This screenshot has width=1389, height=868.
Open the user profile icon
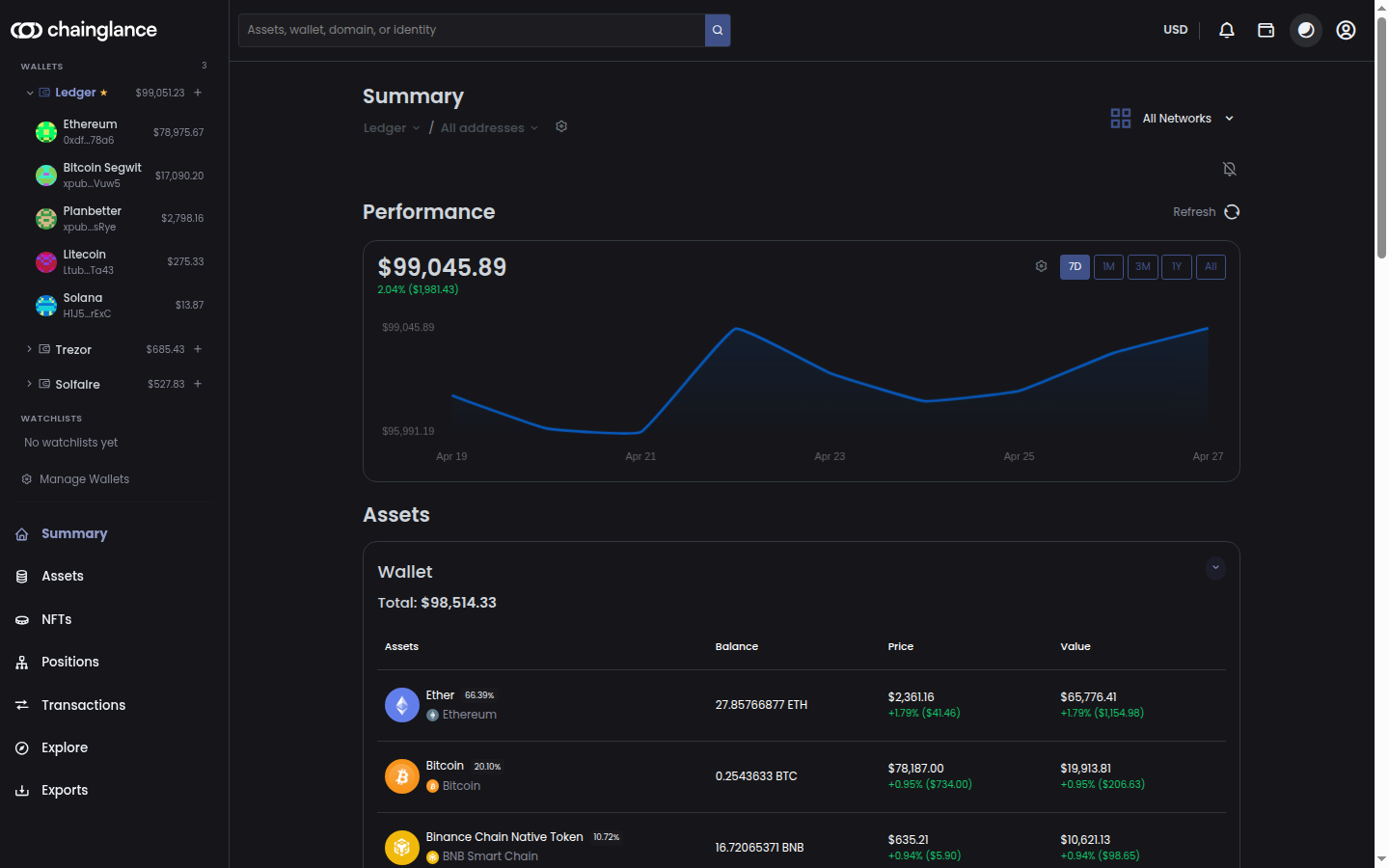1346,30
